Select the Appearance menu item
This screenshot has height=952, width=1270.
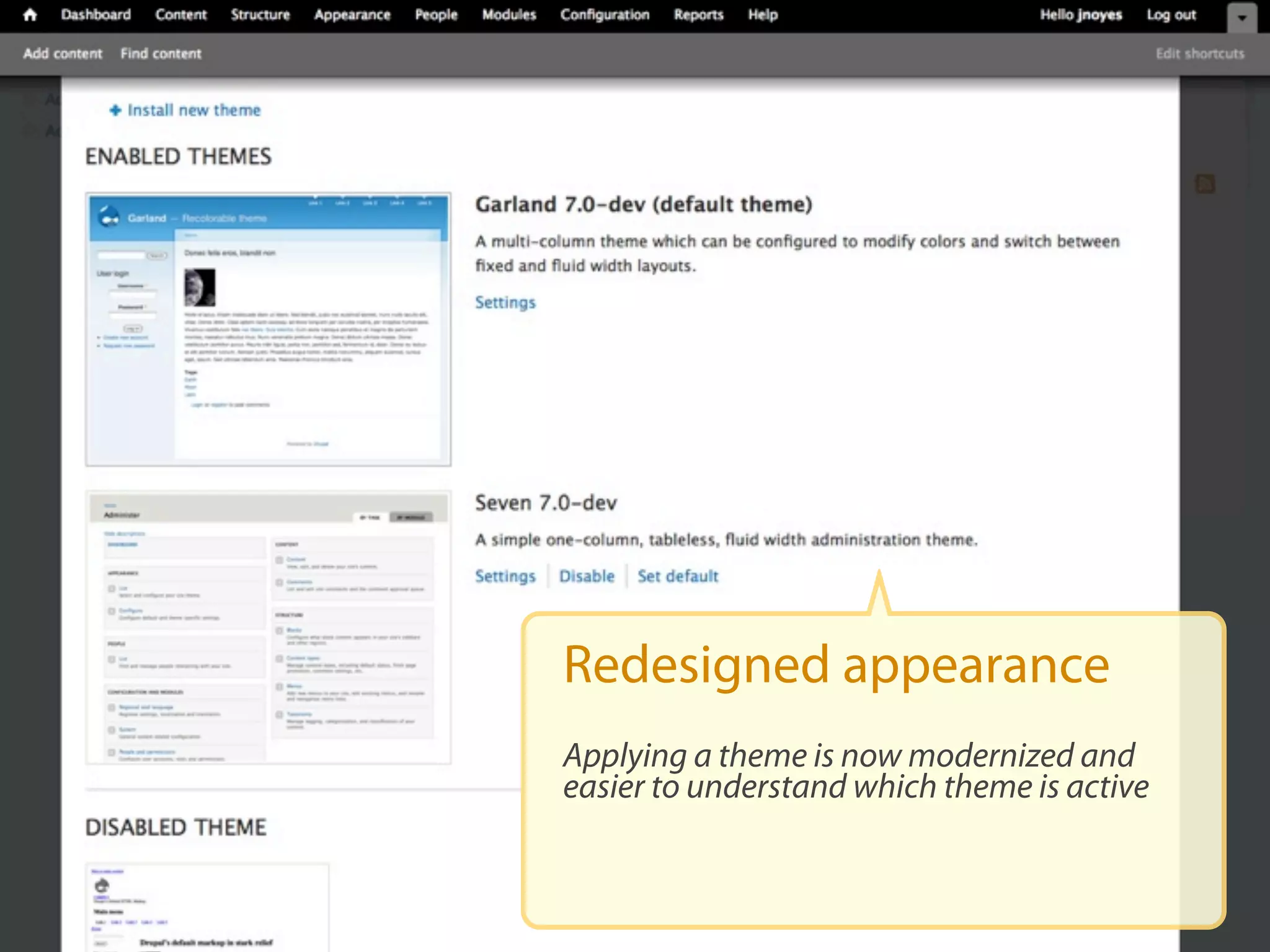pos(352,15)
